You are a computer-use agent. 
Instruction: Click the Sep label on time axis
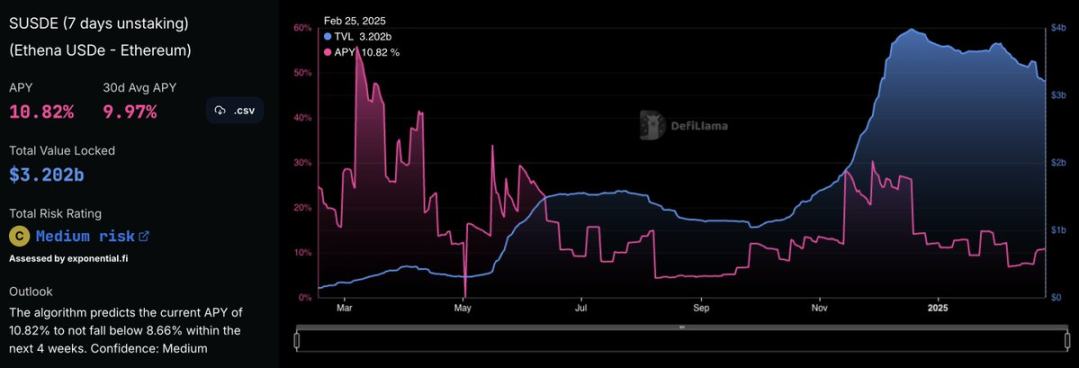pyautogui.click(x=701, y=309)
